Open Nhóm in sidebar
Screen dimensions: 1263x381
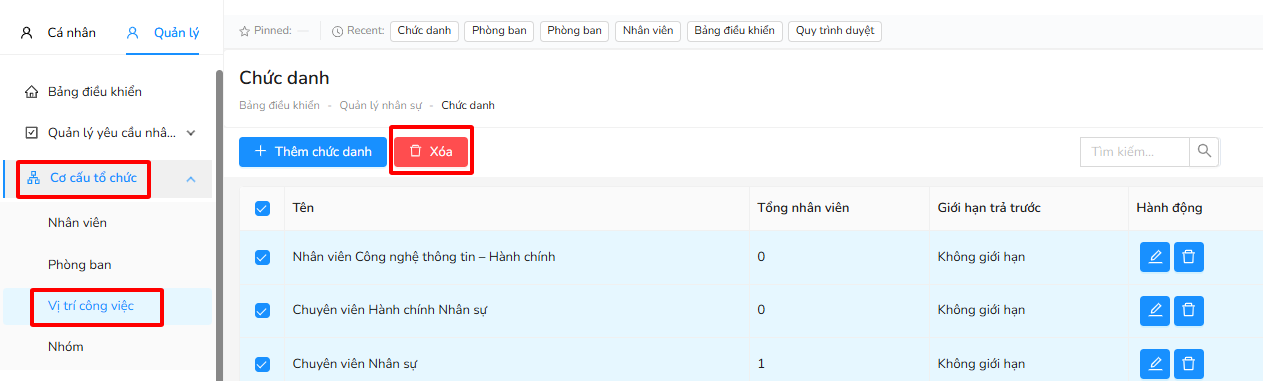click(x=65, y=347)
